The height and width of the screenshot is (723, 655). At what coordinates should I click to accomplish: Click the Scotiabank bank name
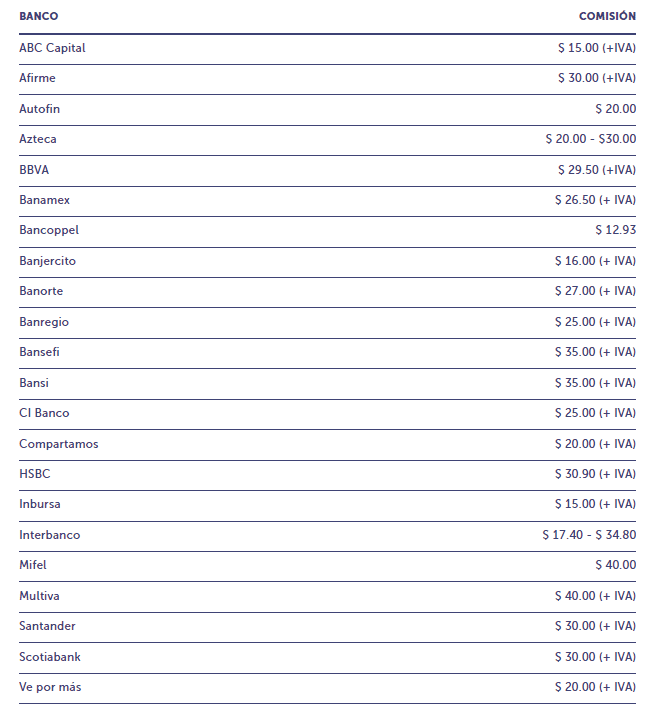[x=50, y=657]
